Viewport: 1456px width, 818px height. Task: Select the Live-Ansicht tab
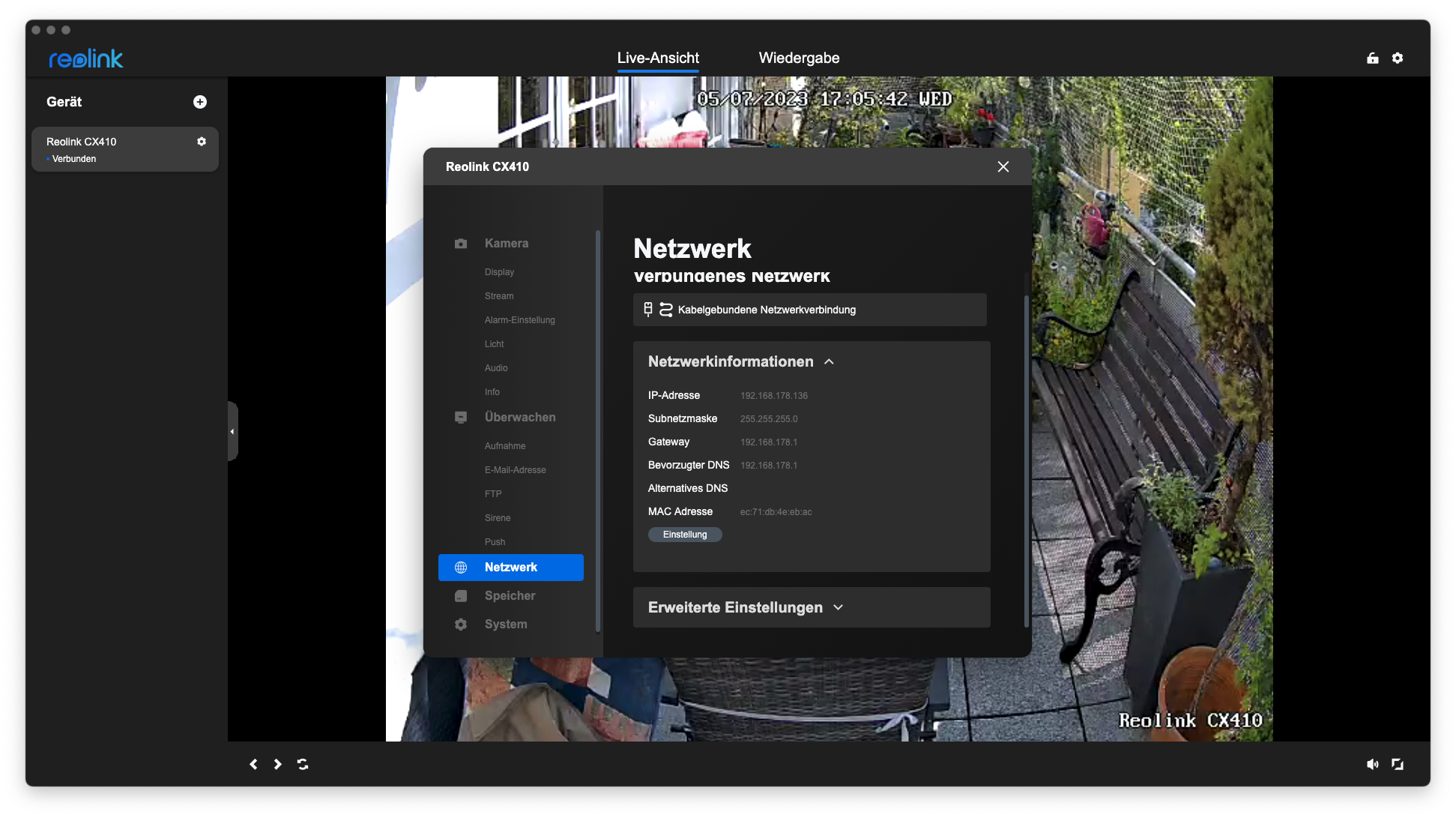(658, 58)
